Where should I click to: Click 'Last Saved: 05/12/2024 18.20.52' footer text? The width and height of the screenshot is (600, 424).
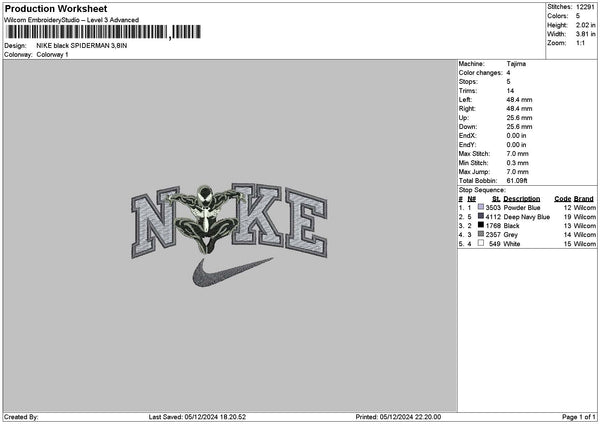coord(197,417)
